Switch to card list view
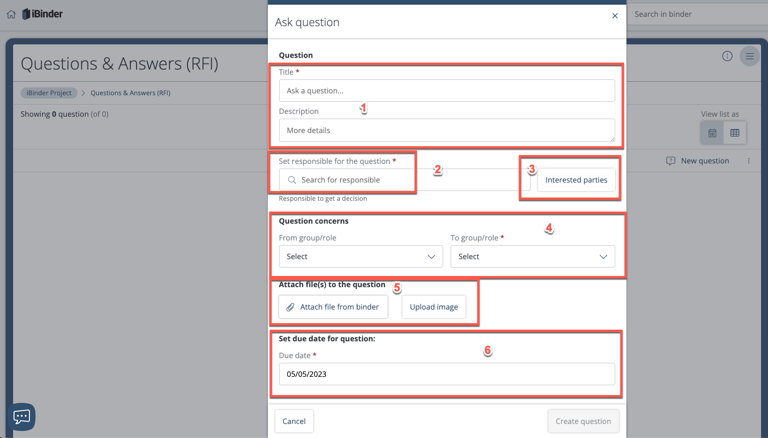 click(x=712, y=133)
